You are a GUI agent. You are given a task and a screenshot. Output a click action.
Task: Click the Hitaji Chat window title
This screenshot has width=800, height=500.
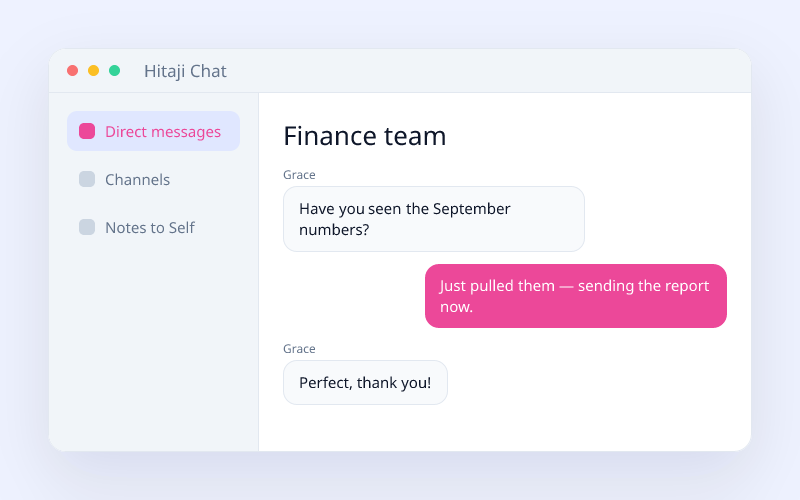click(185, 71)
